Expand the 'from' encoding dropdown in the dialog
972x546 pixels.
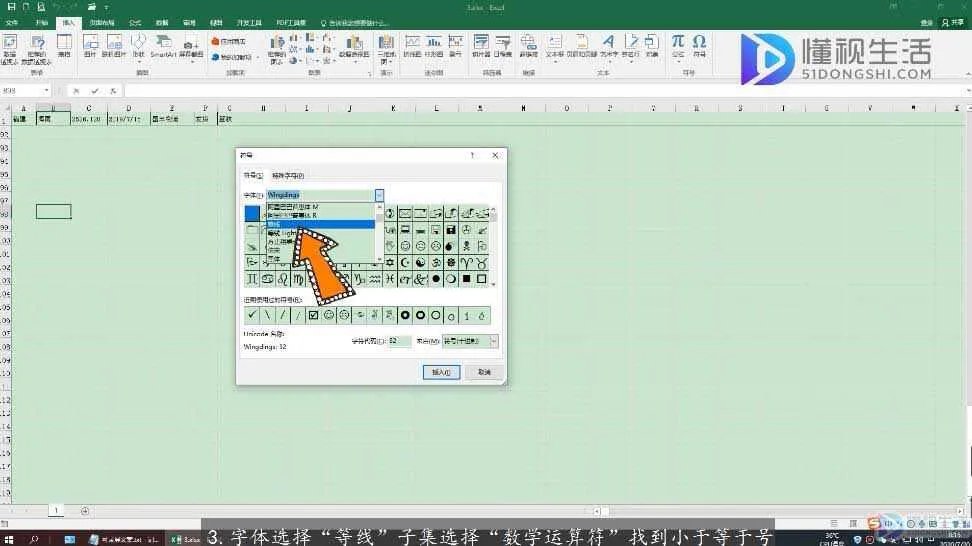pos(493,341)
